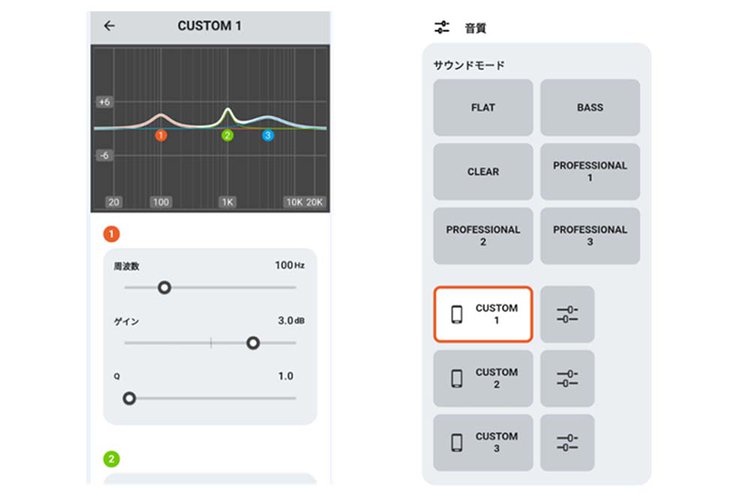Open equalizer settings for CUSTOM 3
Screen dimensions: 750x500
click(568, 442)
